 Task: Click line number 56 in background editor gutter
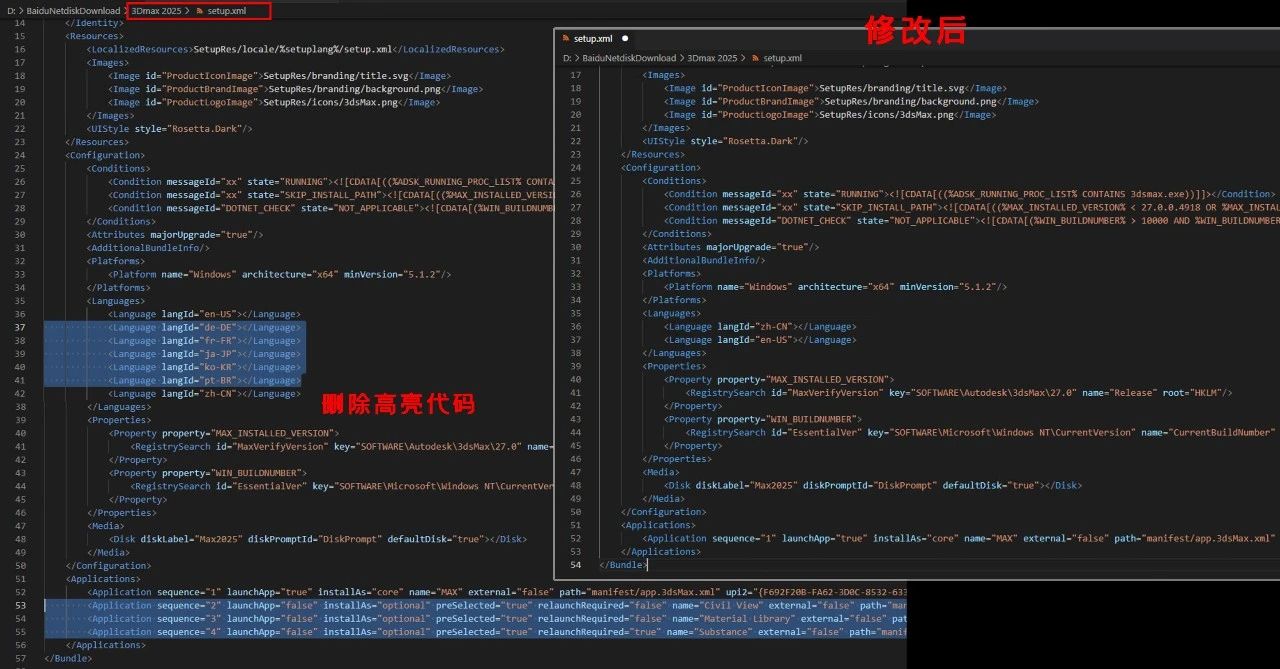(x=20, y=645)
